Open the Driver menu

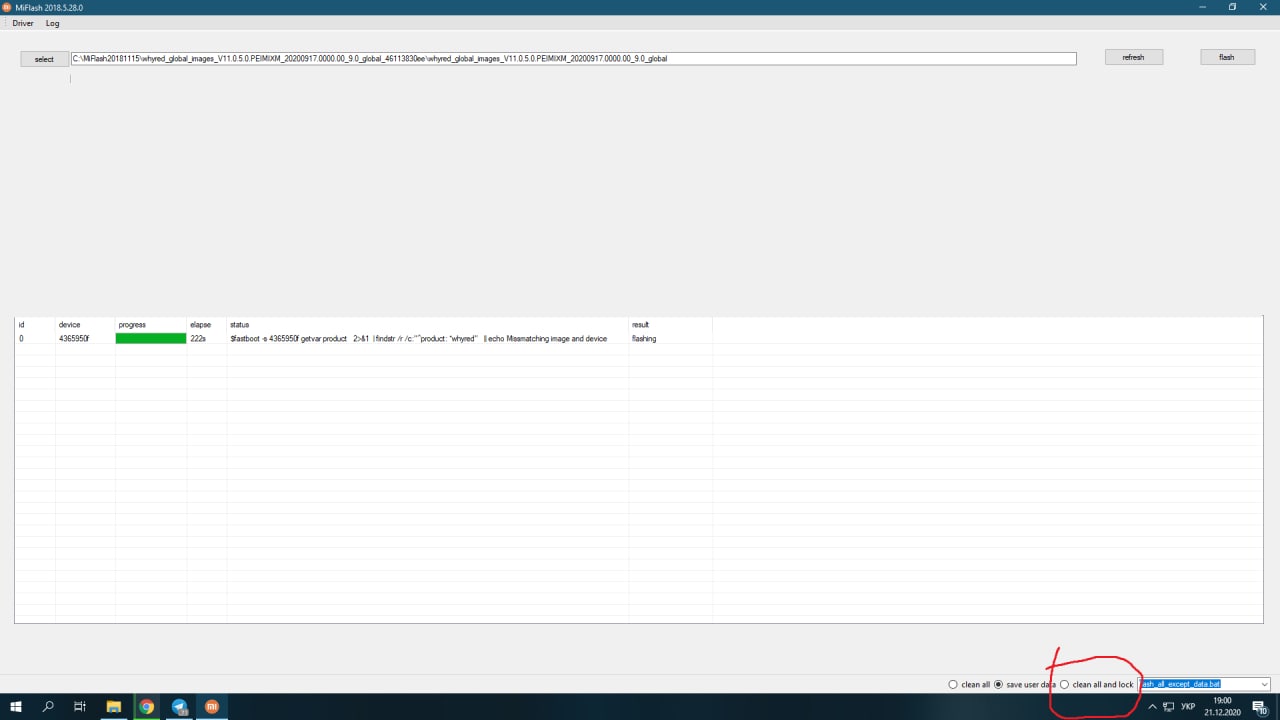pos(22,23)
